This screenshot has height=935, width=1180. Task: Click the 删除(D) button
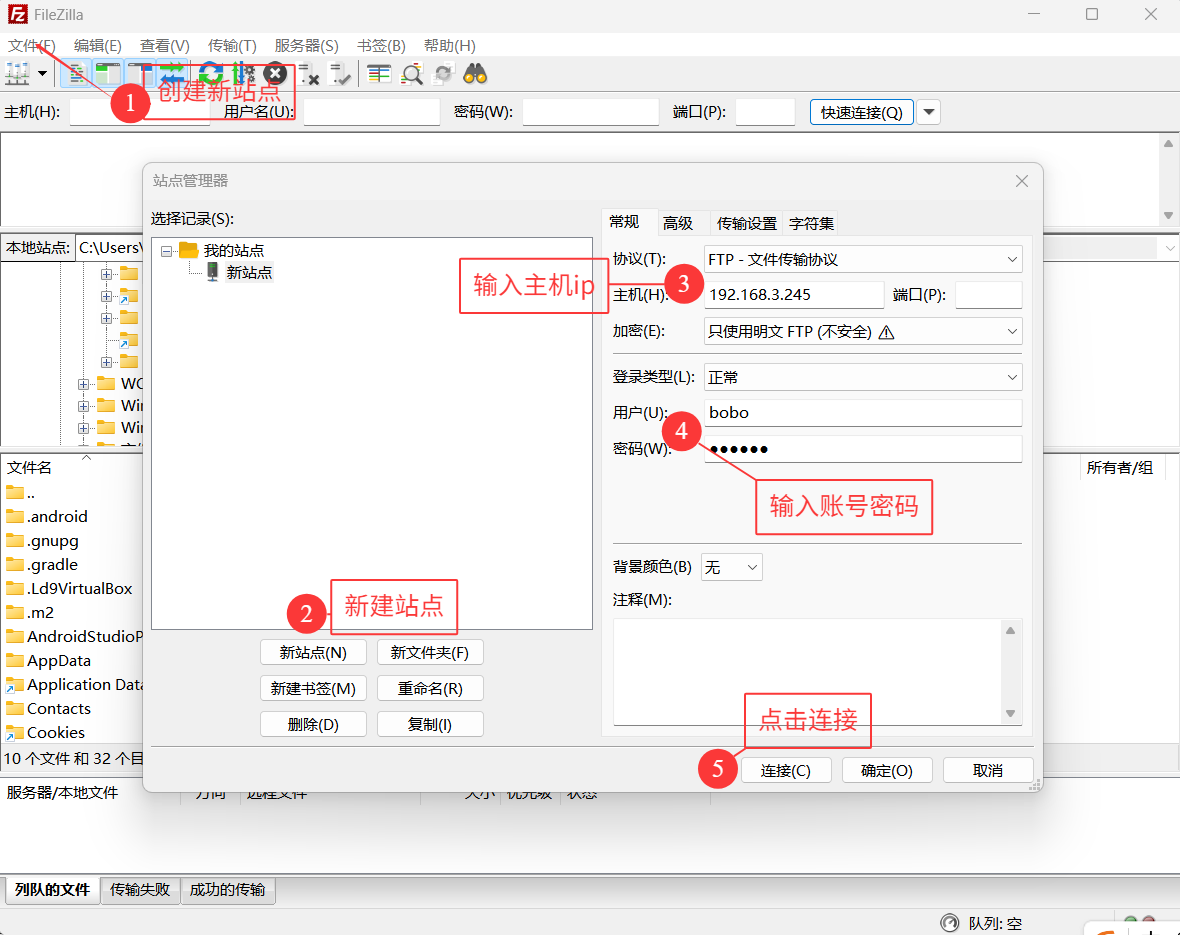point(313,724)
